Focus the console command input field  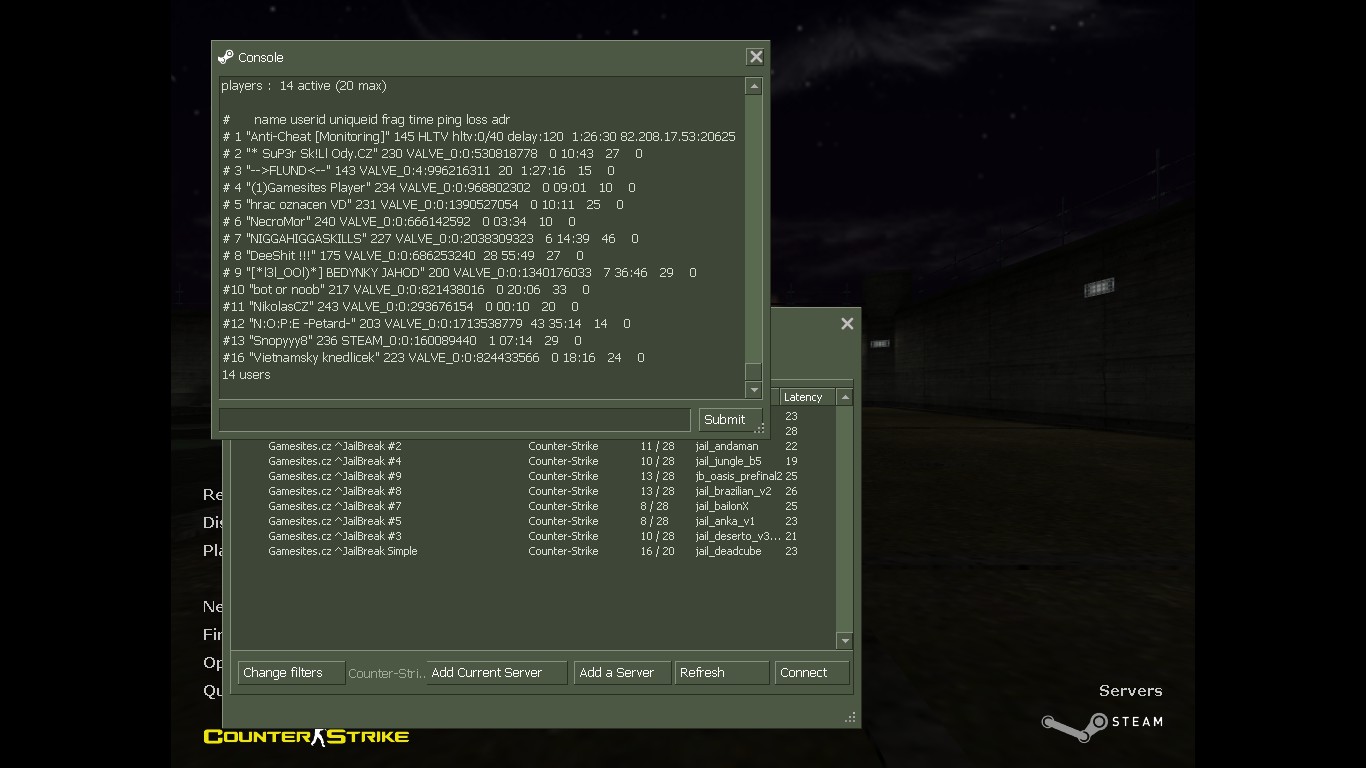point(455,420)
